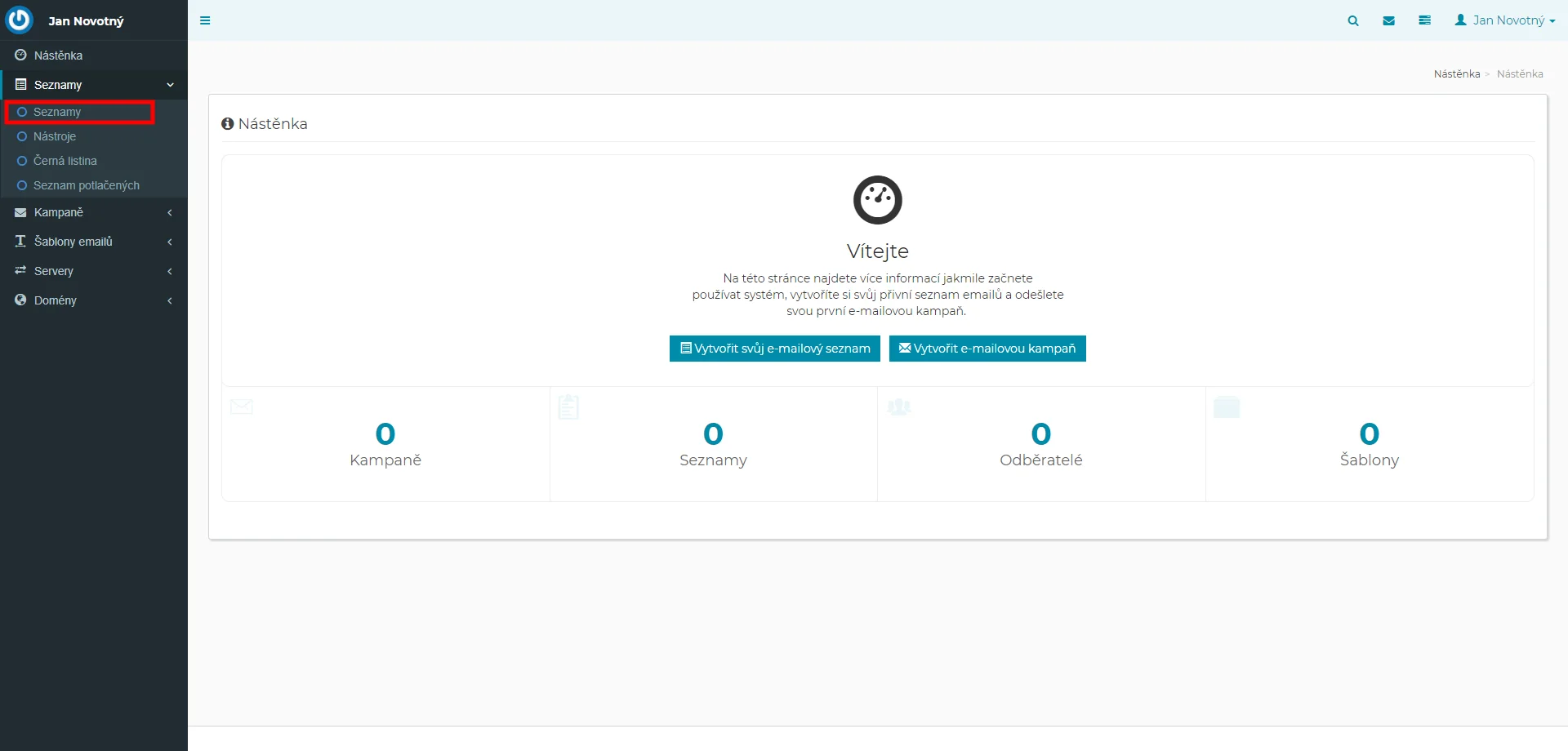Click the info icon next to Nástěnka heading
The width and height of the screenshot is (1568, 751).
pyautogui.click(x=228, y=124)
